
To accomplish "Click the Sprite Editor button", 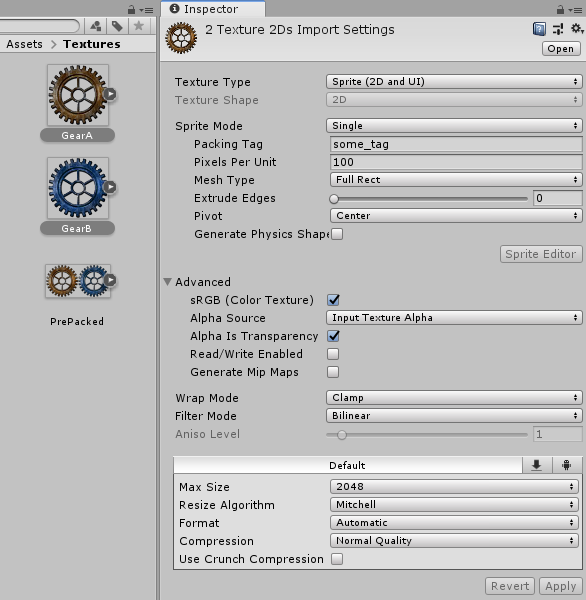I will point(541,254).
